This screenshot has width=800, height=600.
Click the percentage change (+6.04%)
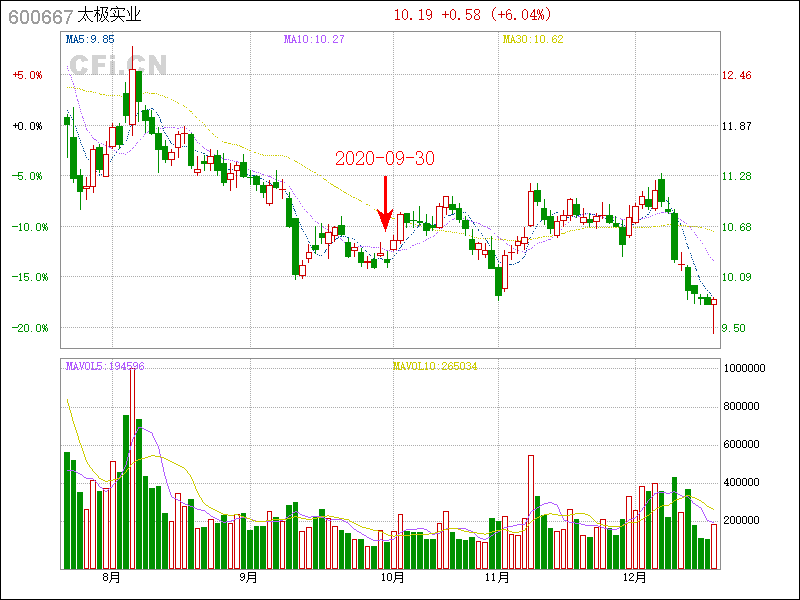pos(520,15)
